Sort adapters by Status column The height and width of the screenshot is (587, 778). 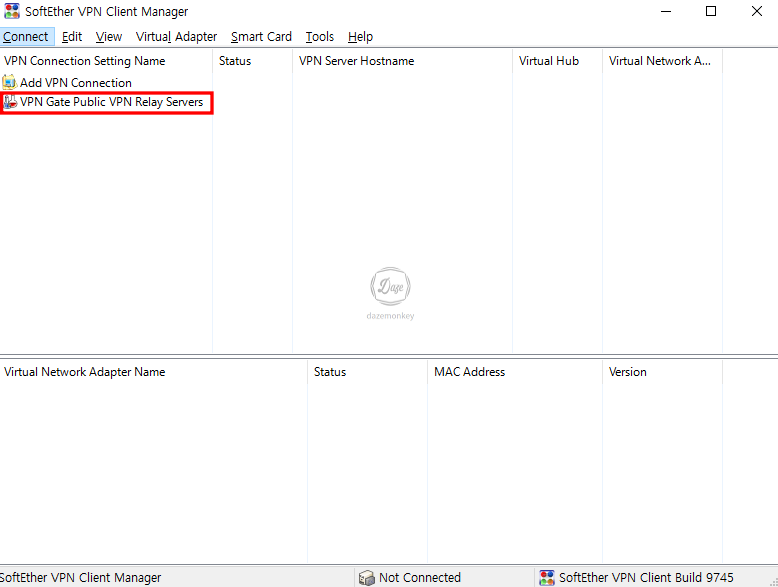click(367, 372)
